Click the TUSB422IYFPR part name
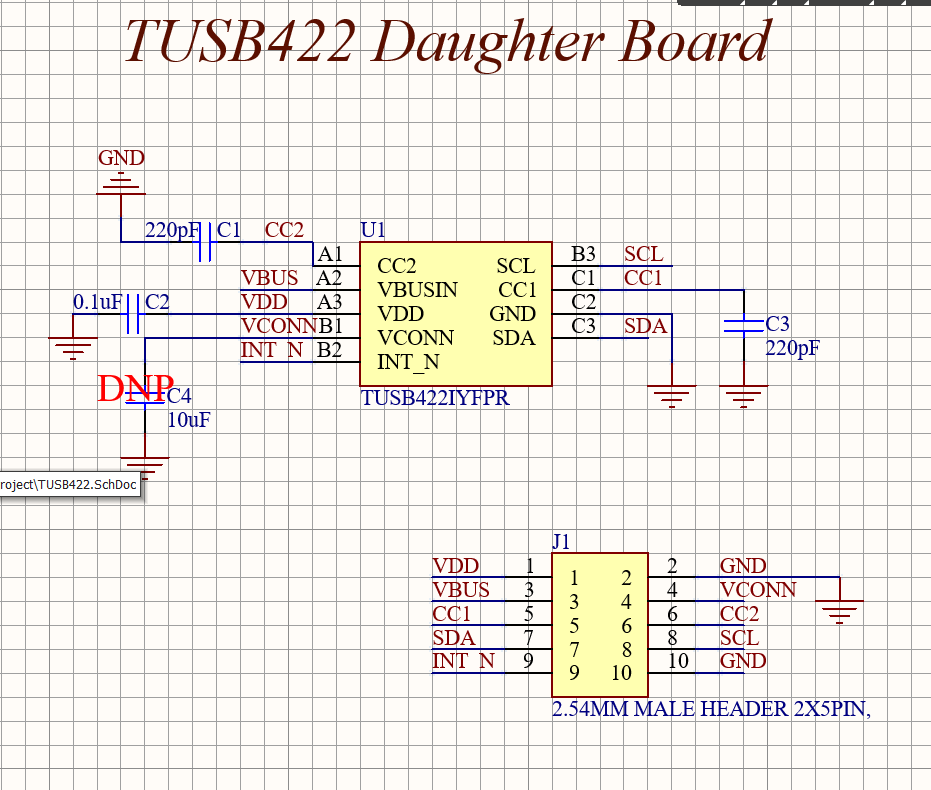 [x=435, y=398]
